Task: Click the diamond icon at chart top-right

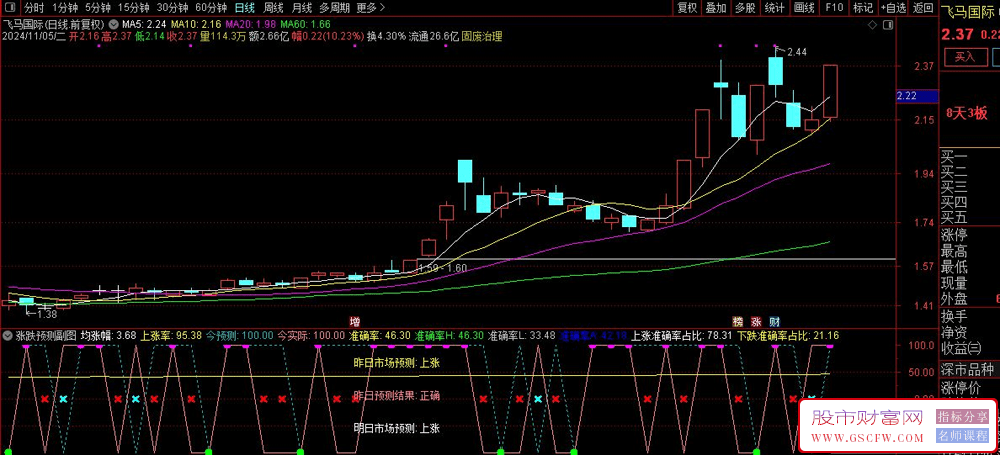Action: 871,23
